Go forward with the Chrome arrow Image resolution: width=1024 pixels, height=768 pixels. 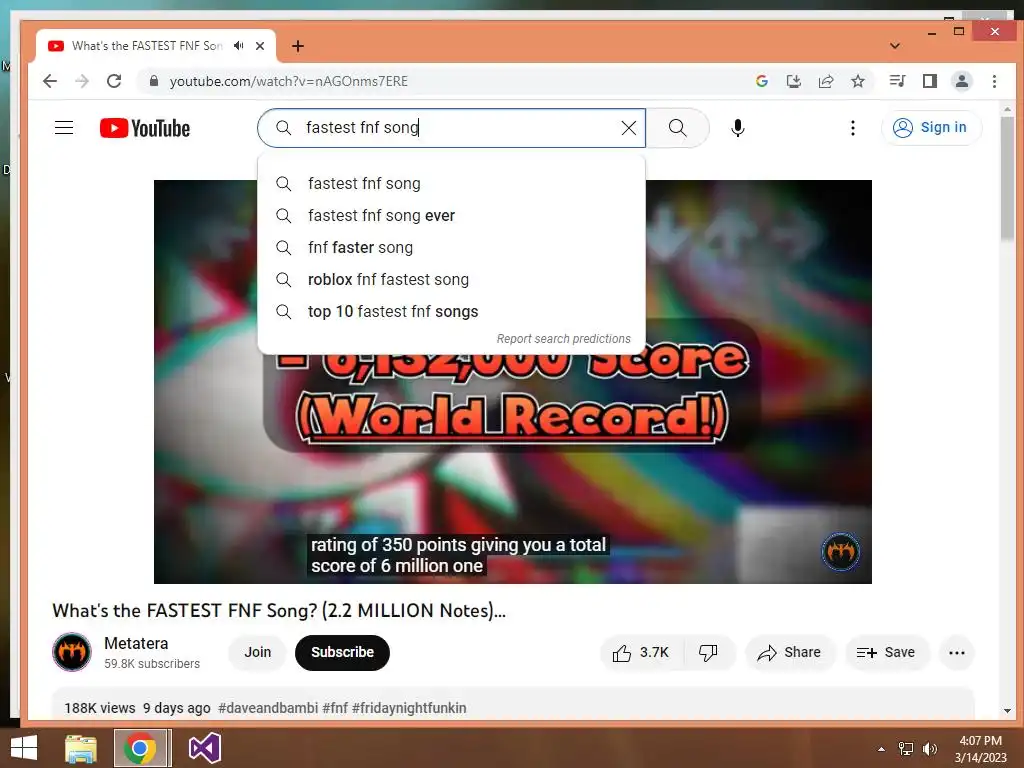[x=82, y=81]
